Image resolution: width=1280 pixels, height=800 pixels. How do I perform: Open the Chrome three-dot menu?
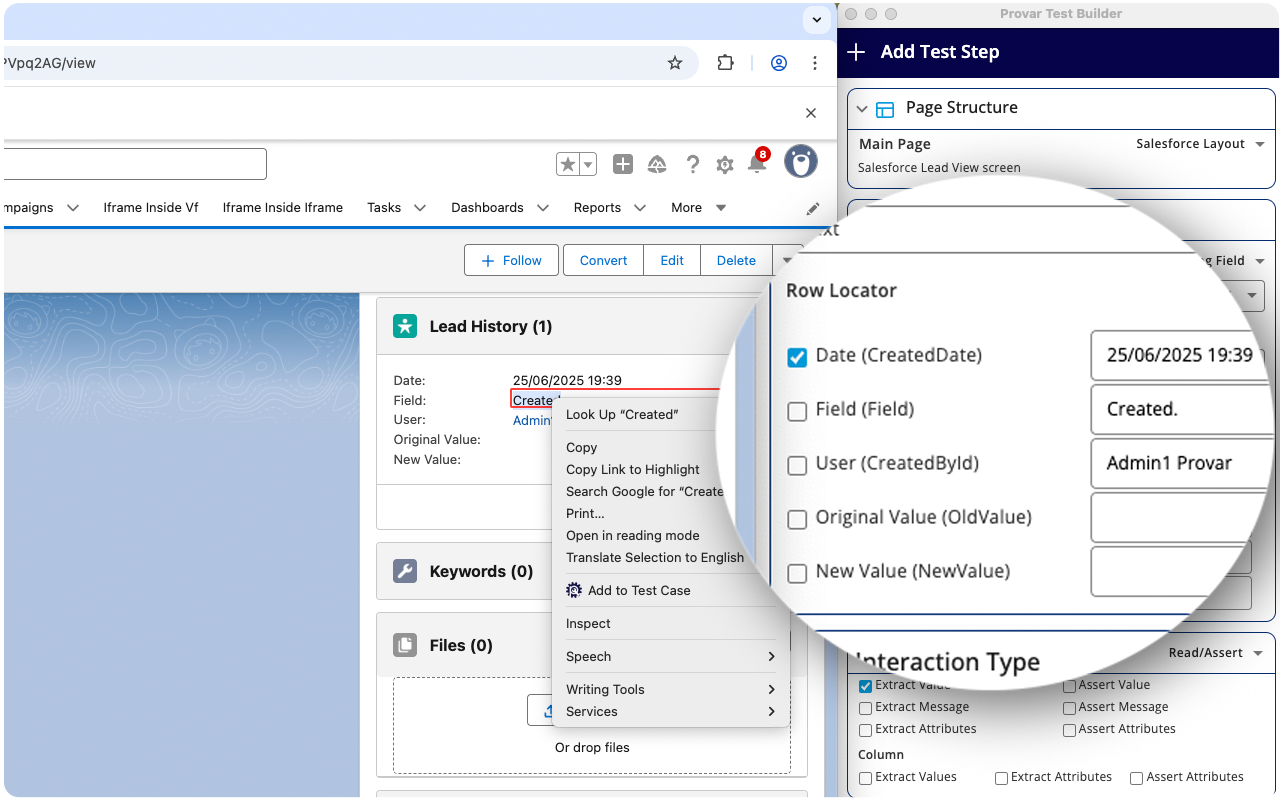tap(816, 63)
